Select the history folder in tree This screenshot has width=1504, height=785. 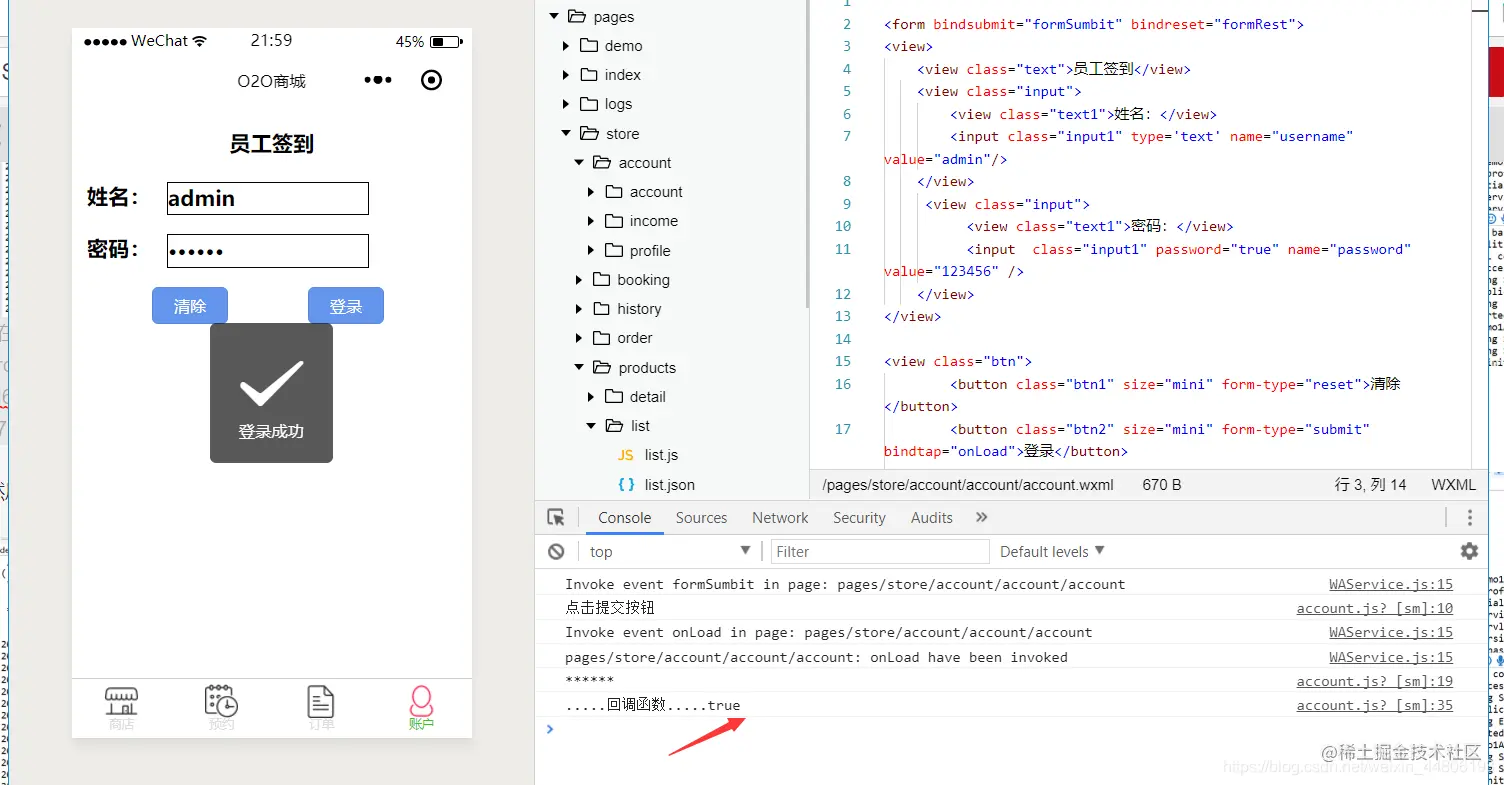(x=639, y=309)
